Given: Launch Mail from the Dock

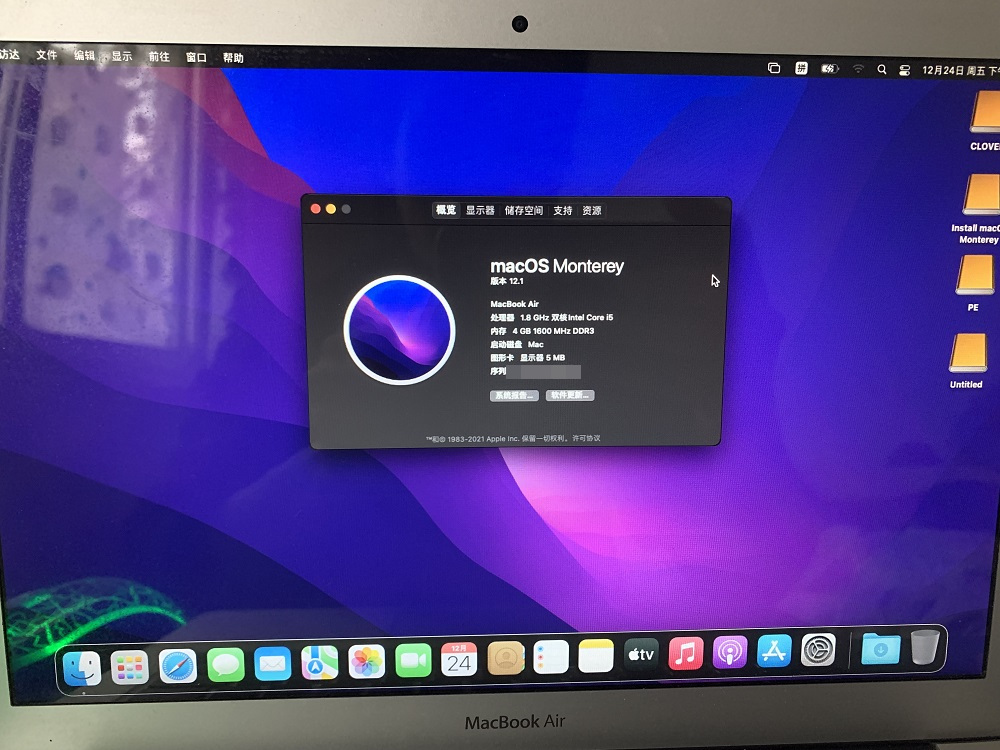Looking at the screenshot, I should coord(272,663).
